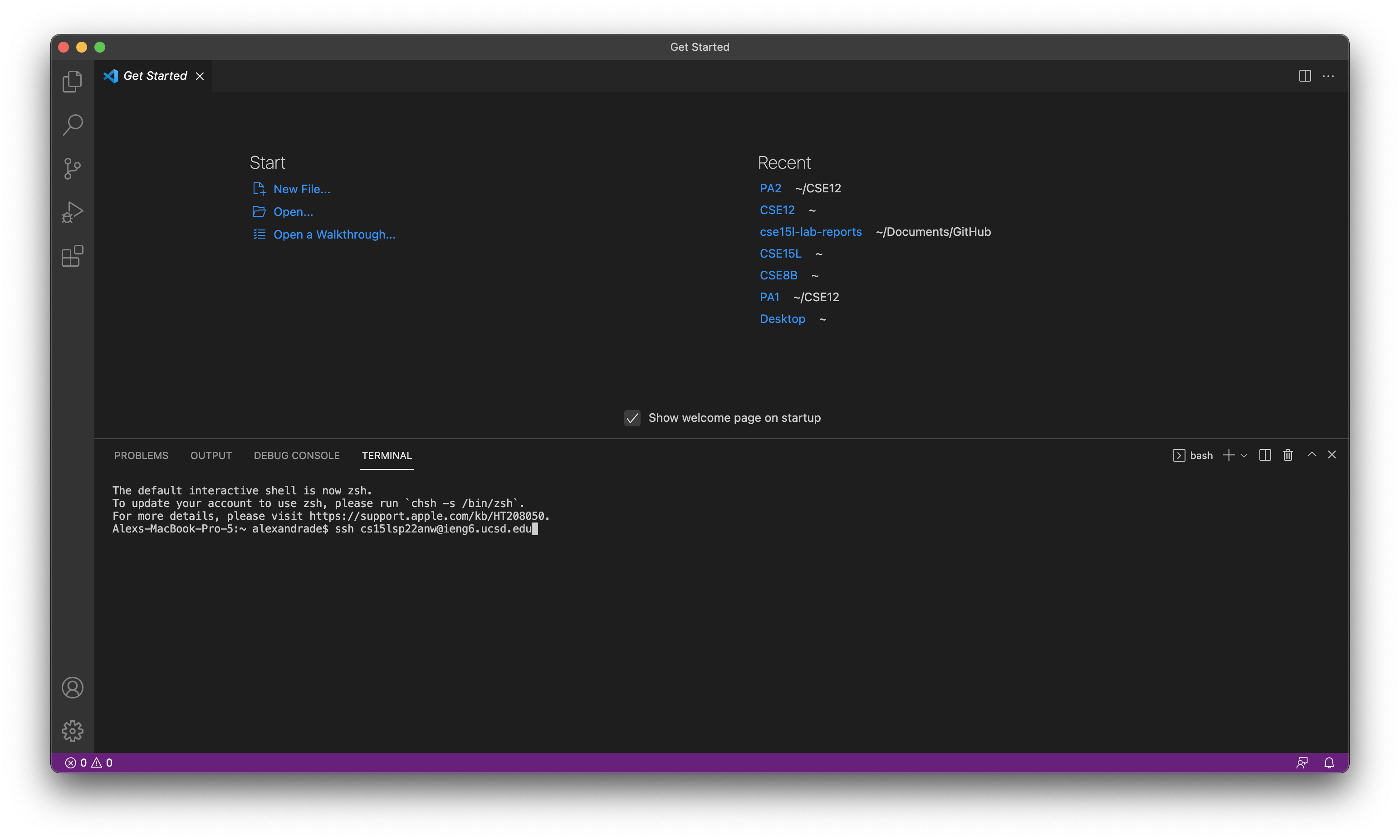
Task: Maximize the panel with the chevron
Action: click(x=1311, y=454)
